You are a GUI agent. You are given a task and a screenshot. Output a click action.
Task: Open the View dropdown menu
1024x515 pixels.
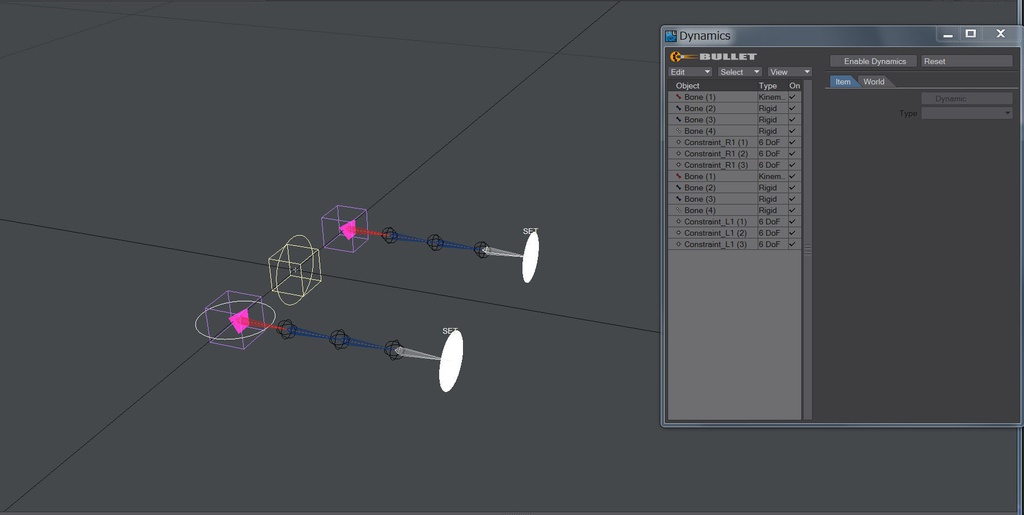(x=790, y=72)
